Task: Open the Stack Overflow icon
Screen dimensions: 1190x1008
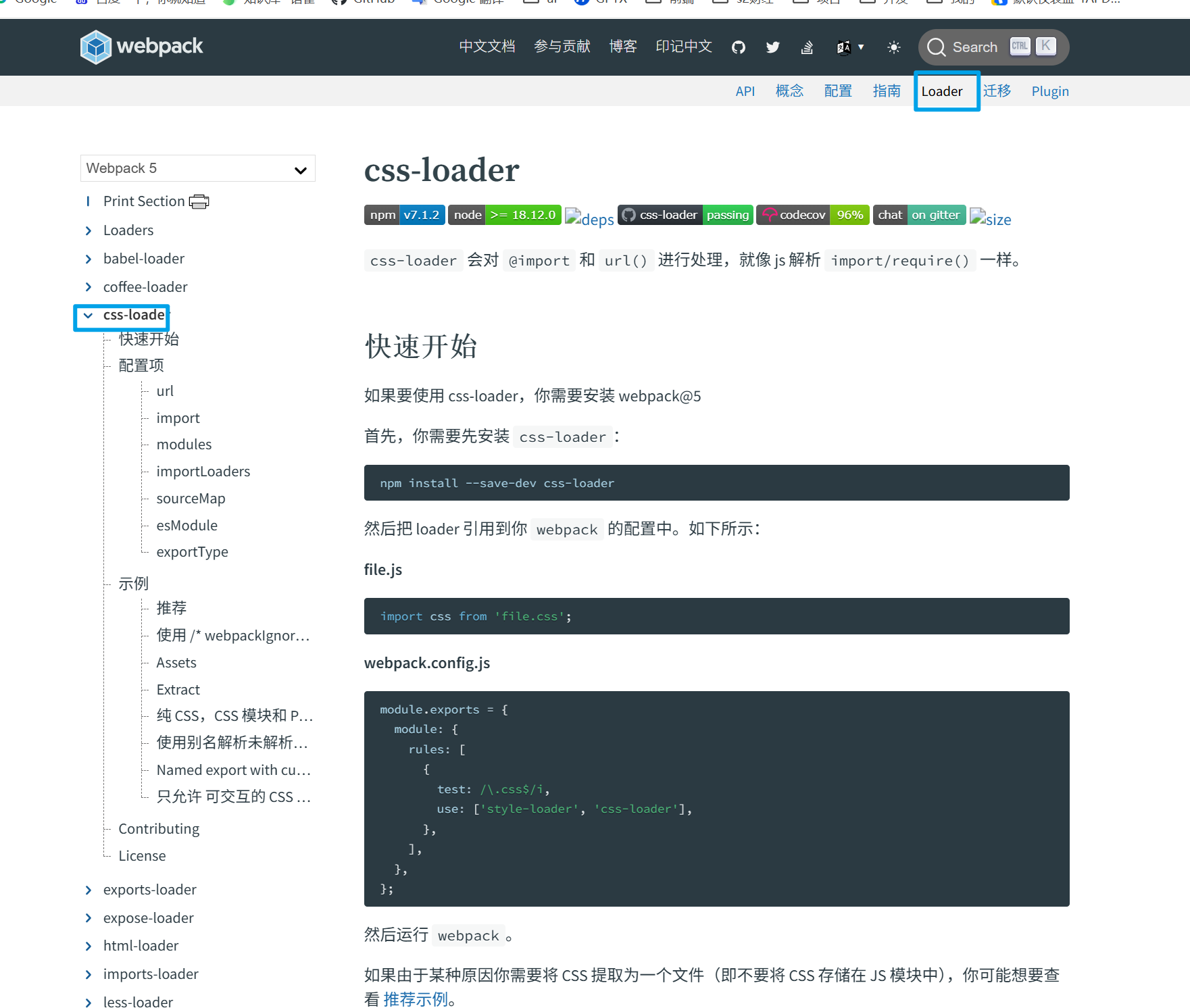Action: [806, 47]
